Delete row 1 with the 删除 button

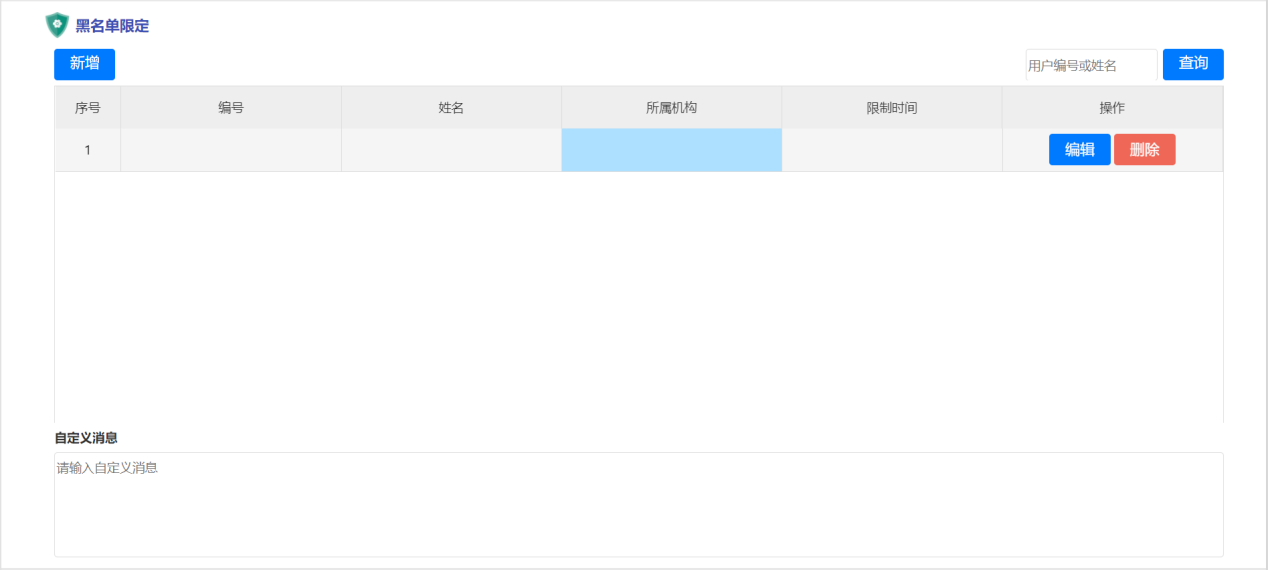tap(1144, 150)
